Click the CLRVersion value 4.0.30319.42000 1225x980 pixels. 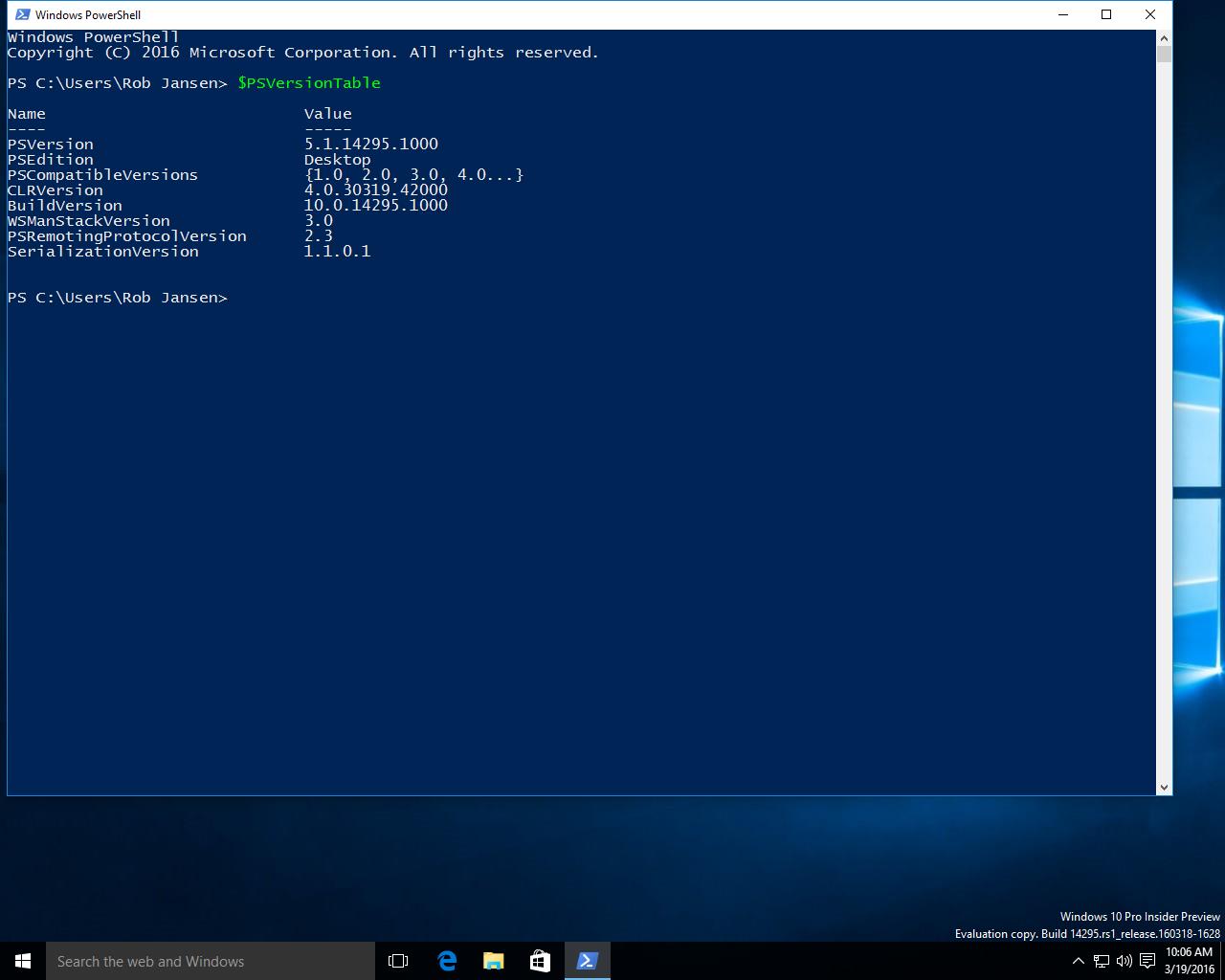click(x=376, y=190)
